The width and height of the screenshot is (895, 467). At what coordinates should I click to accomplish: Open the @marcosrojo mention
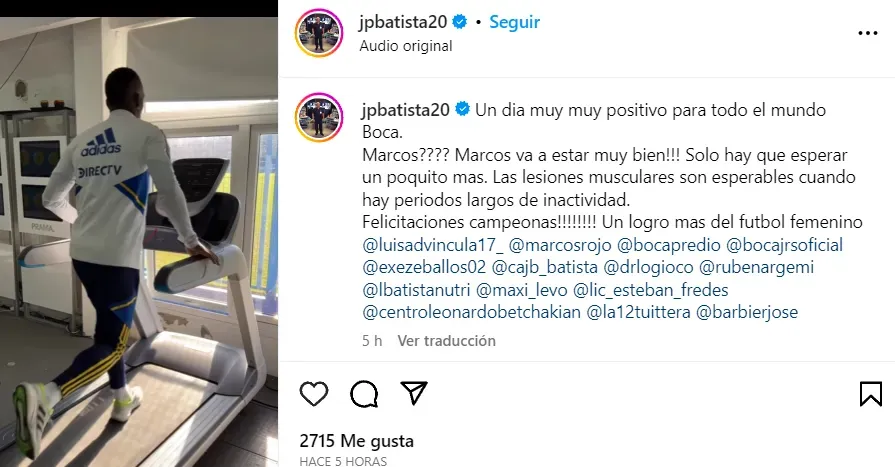coord(560,245)
